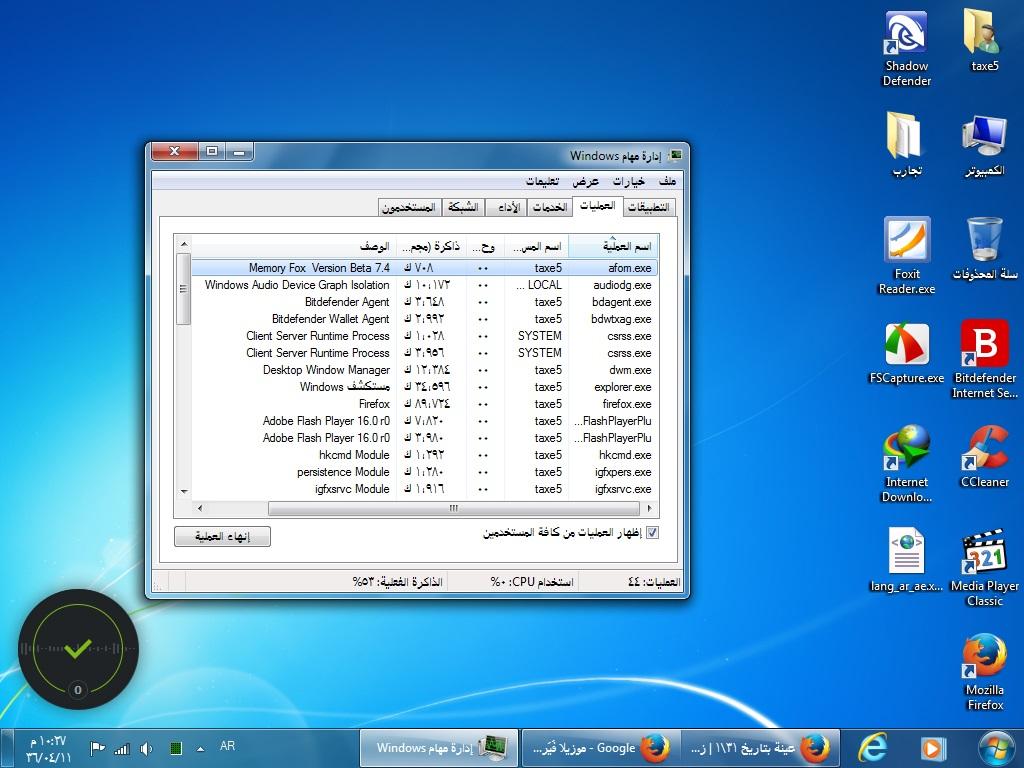
Task: Switch to الشبكة (Networking) tab
Action: click(x=463, y=207)
